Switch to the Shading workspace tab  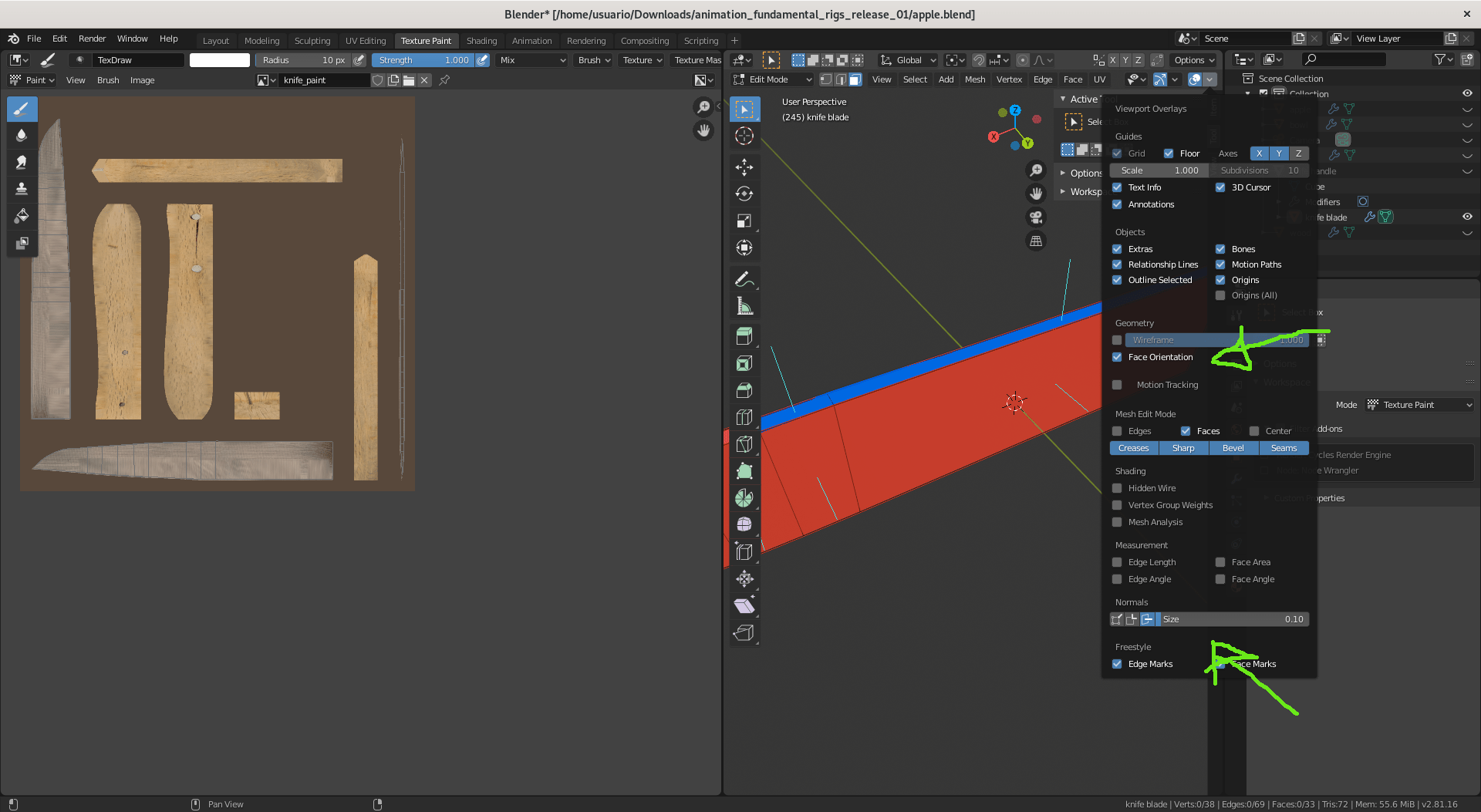[481, 40]
